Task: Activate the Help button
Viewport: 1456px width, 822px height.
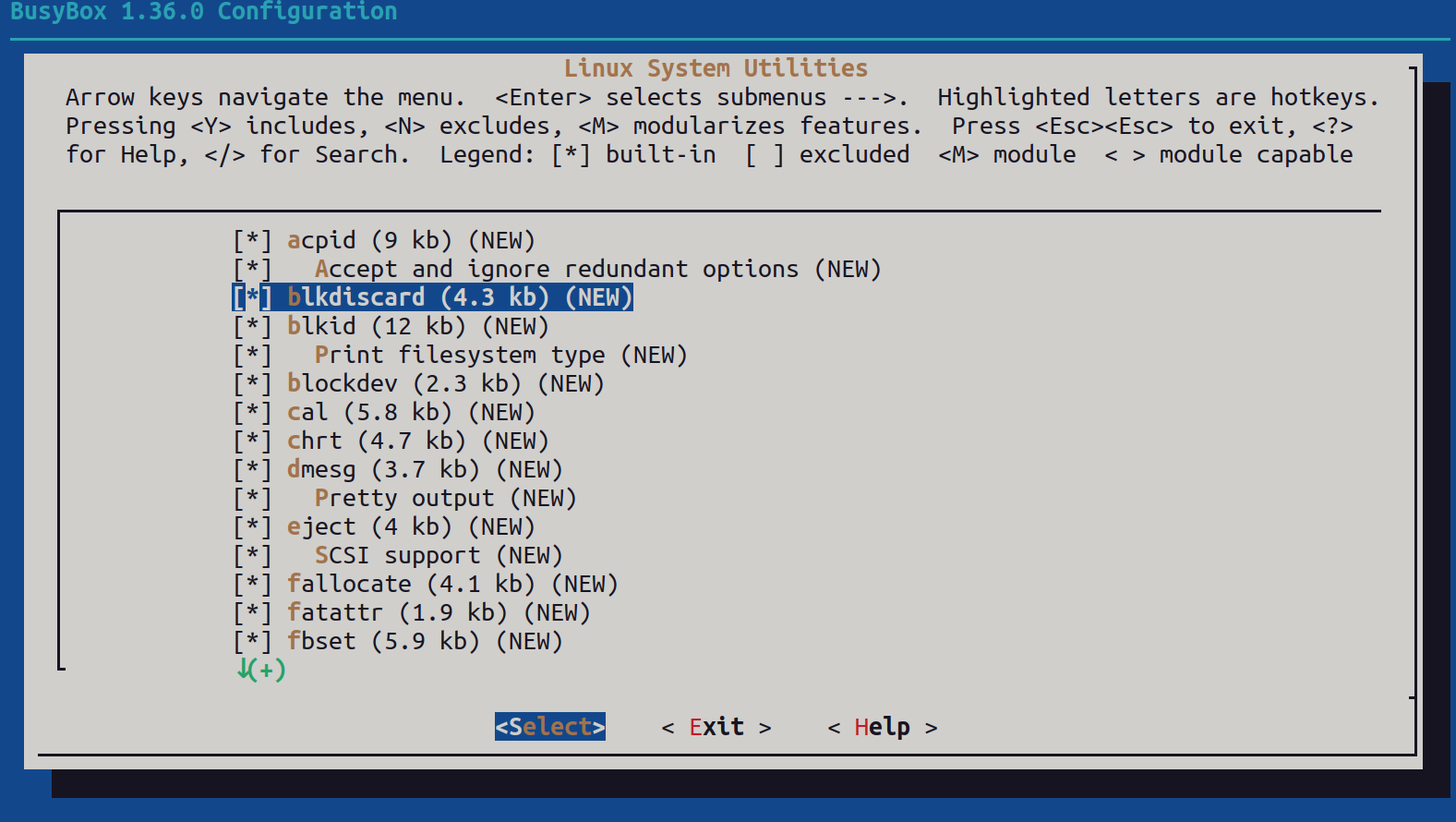Action: (883, 727)
